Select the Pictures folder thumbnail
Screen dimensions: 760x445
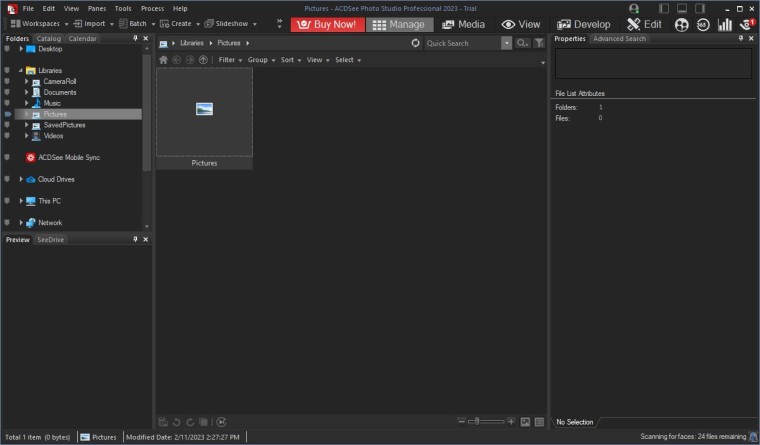point(204,118)
